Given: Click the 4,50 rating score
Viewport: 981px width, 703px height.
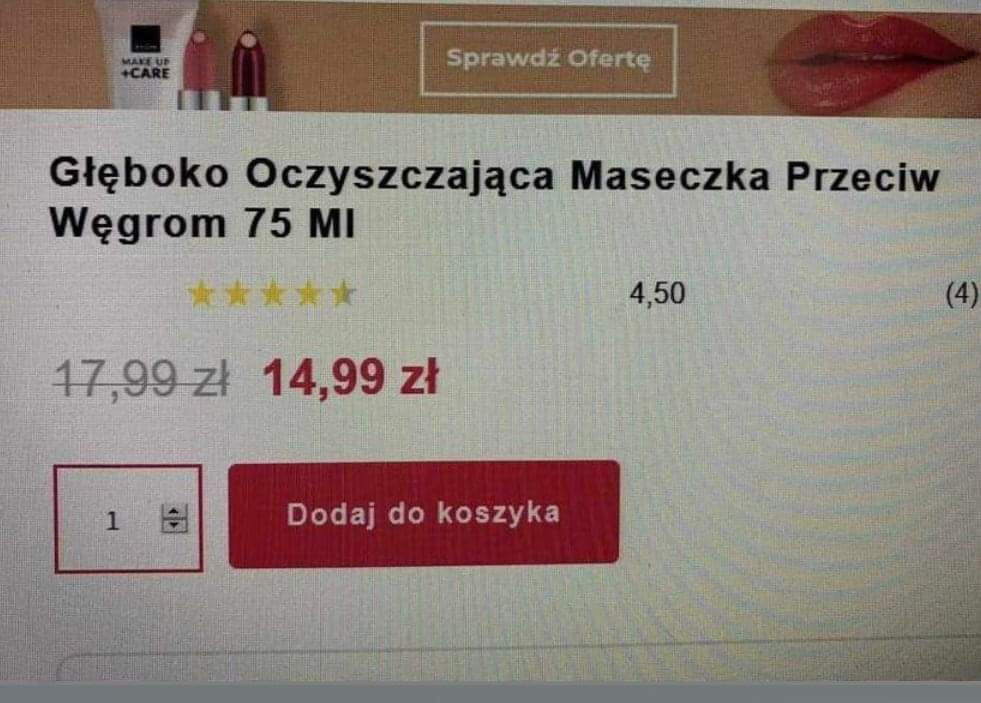Looking at the screenshot, I should click(x=657, y=294).
